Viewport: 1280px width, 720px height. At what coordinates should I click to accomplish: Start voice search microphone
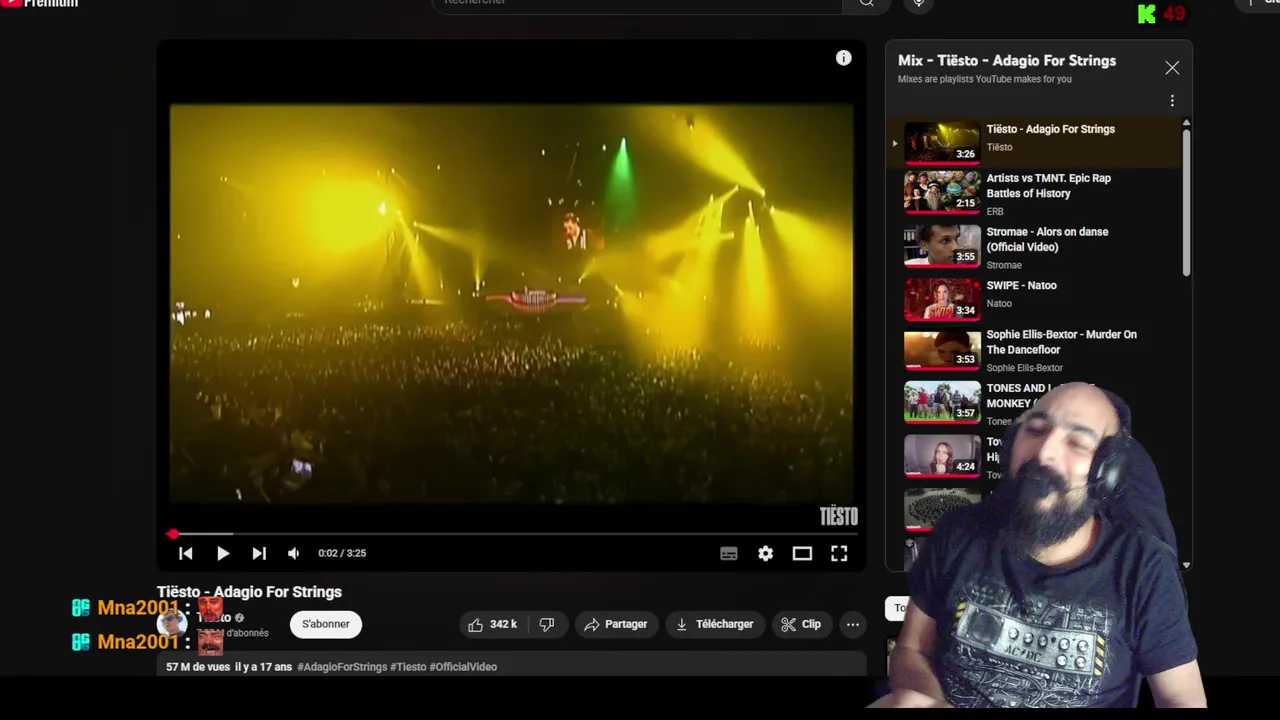pyautogui.click(x=918, y=3)
